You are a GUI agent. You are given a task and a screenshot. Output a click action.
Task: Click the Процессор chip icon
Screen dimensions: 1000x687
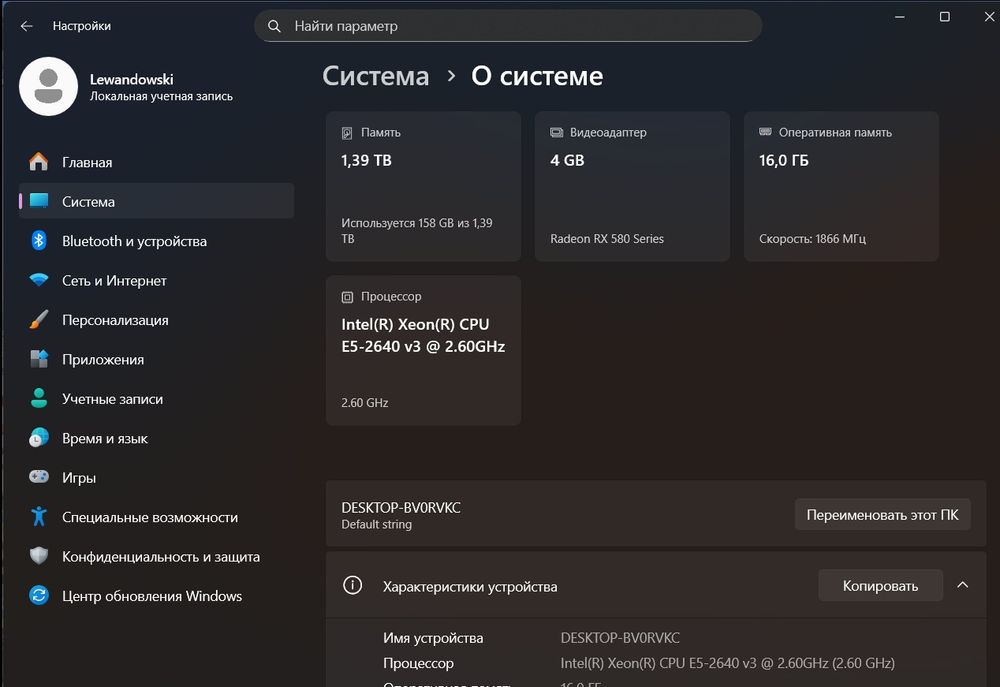347,297
